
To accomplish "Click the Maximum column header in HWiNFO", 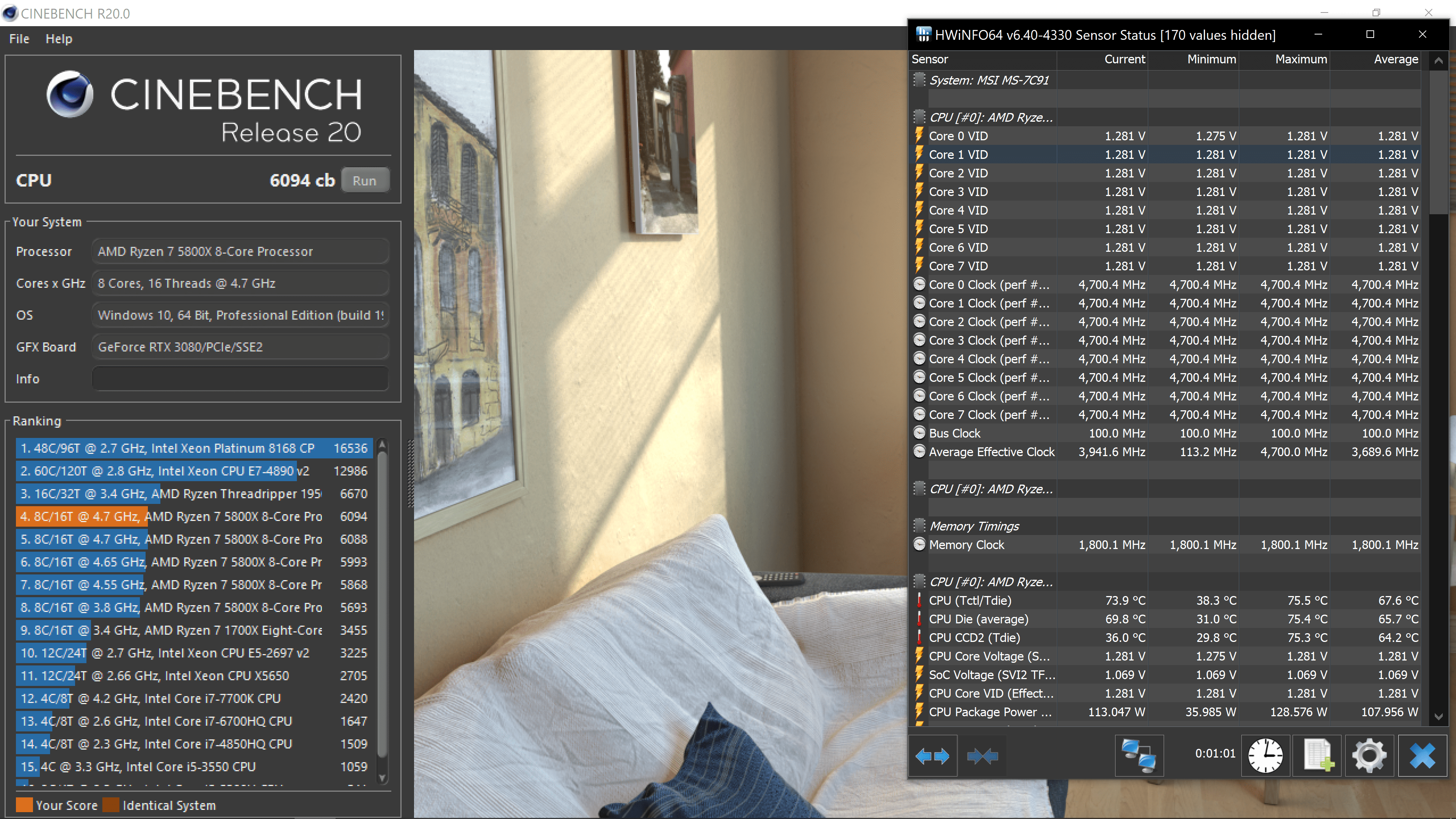I will [1300, 60].
